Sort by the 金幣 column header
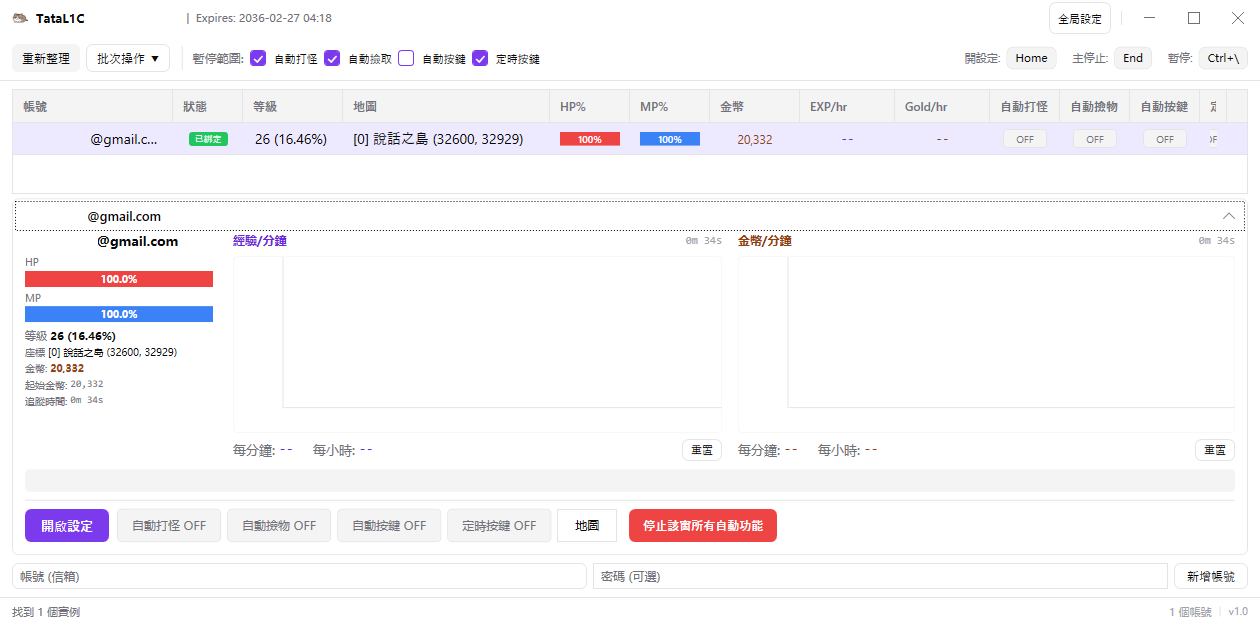1260x625 pixels. (x=734, y=106)
